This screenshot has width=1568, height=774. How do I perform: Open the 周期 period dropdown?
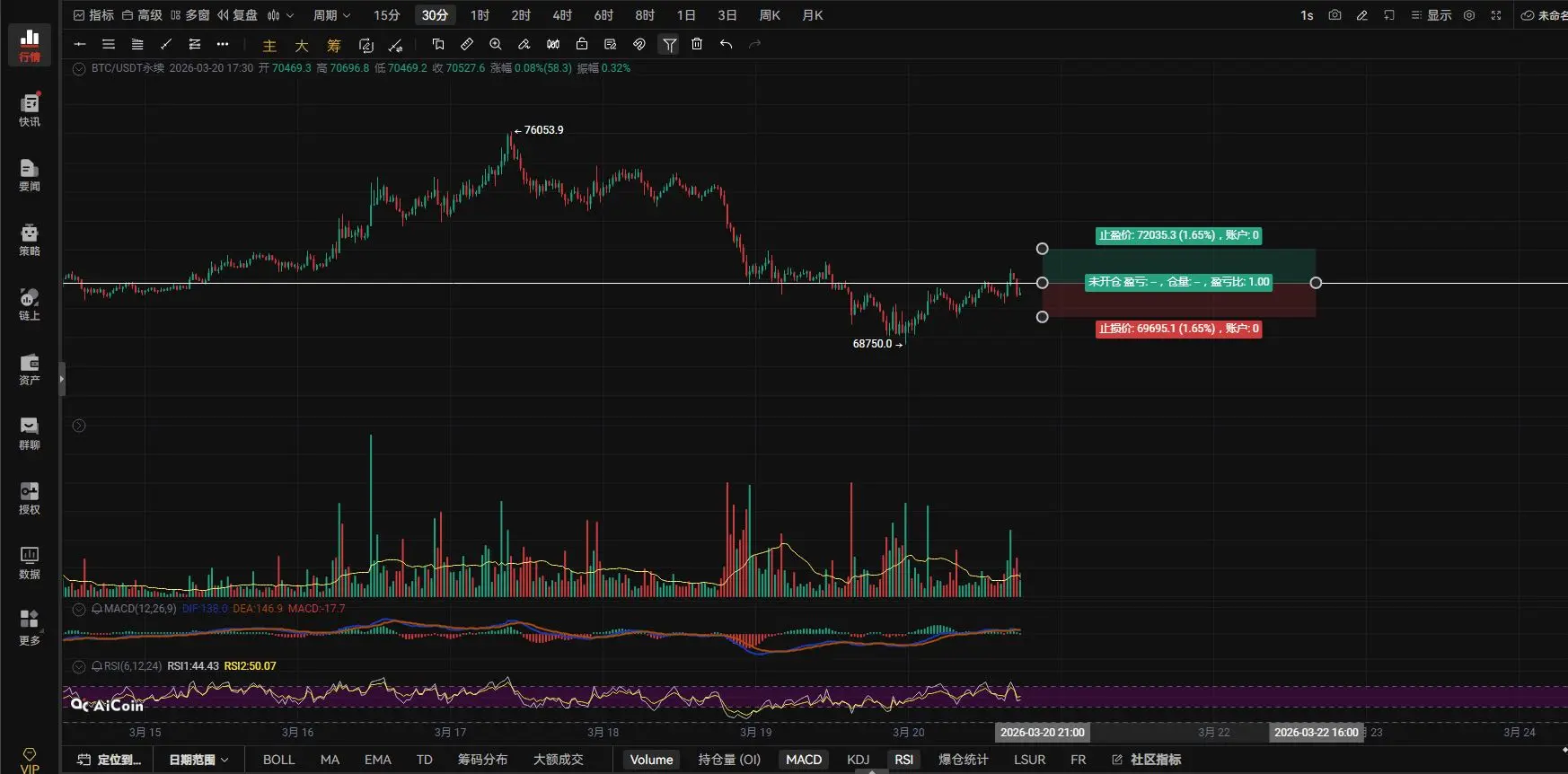point(331,15)
